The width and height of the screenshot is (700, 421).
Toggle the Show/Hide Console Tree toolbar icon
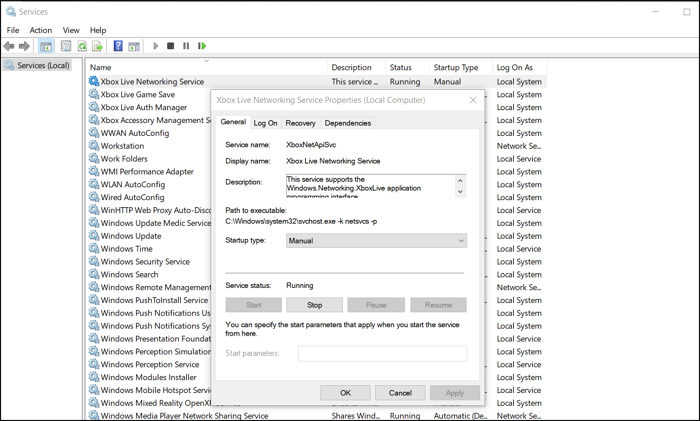pos(46,46)
